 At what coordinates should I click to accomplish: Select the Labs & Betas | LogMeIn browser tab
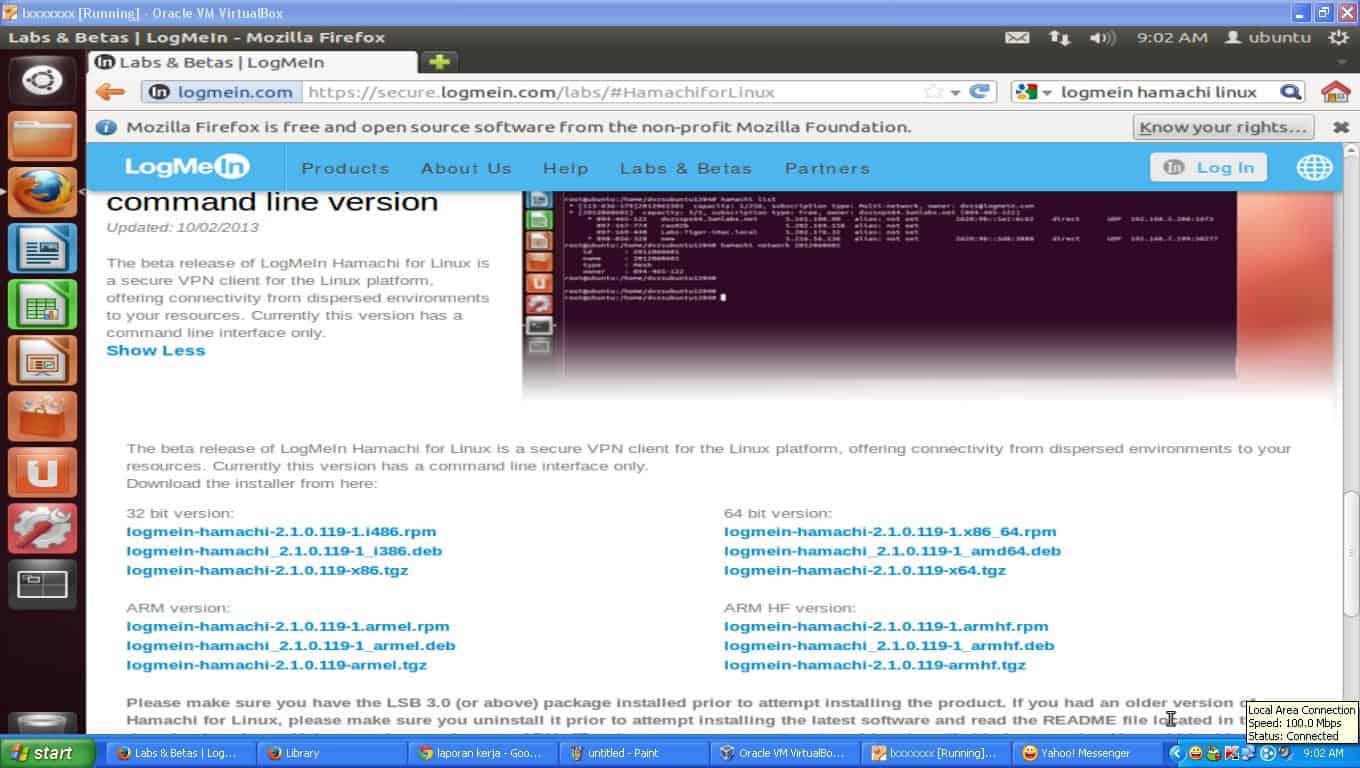(x=250, y=61)
